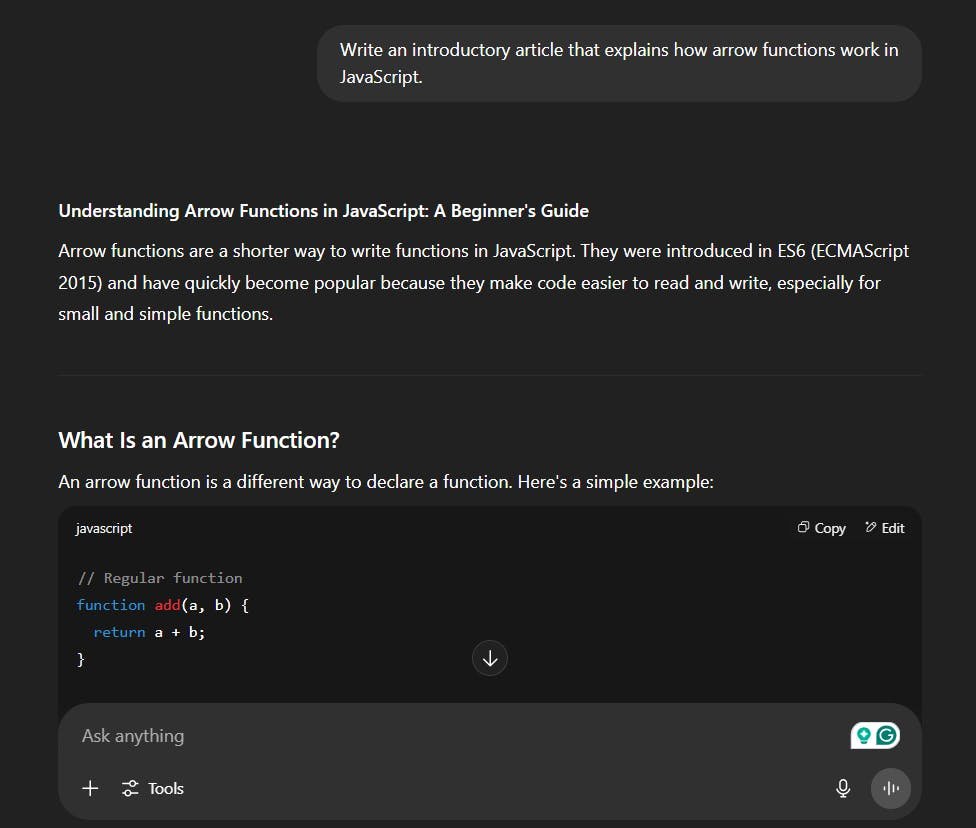Attach a file using the plus icon
This screenshot has width=976, height=828.
(x=90, y=788)
